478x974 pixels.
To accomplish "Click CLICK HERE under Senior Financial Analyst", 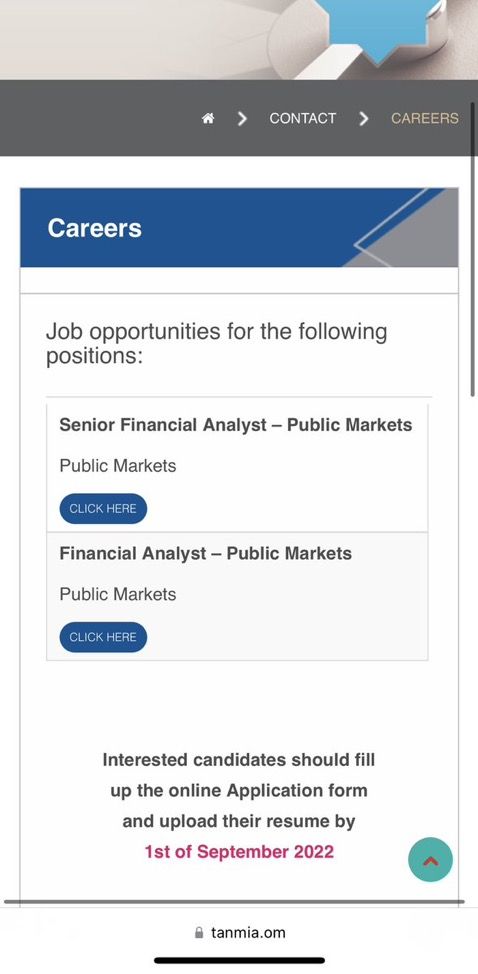I will [x=103, y=509].
